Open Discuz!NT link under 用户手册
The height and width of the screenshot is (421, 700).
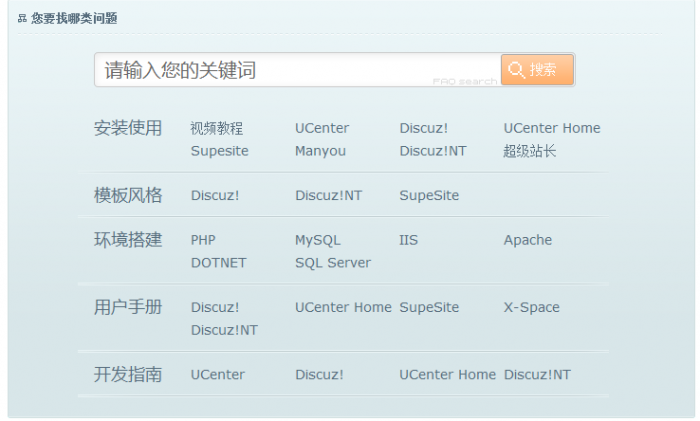click(x=224, y=330)
